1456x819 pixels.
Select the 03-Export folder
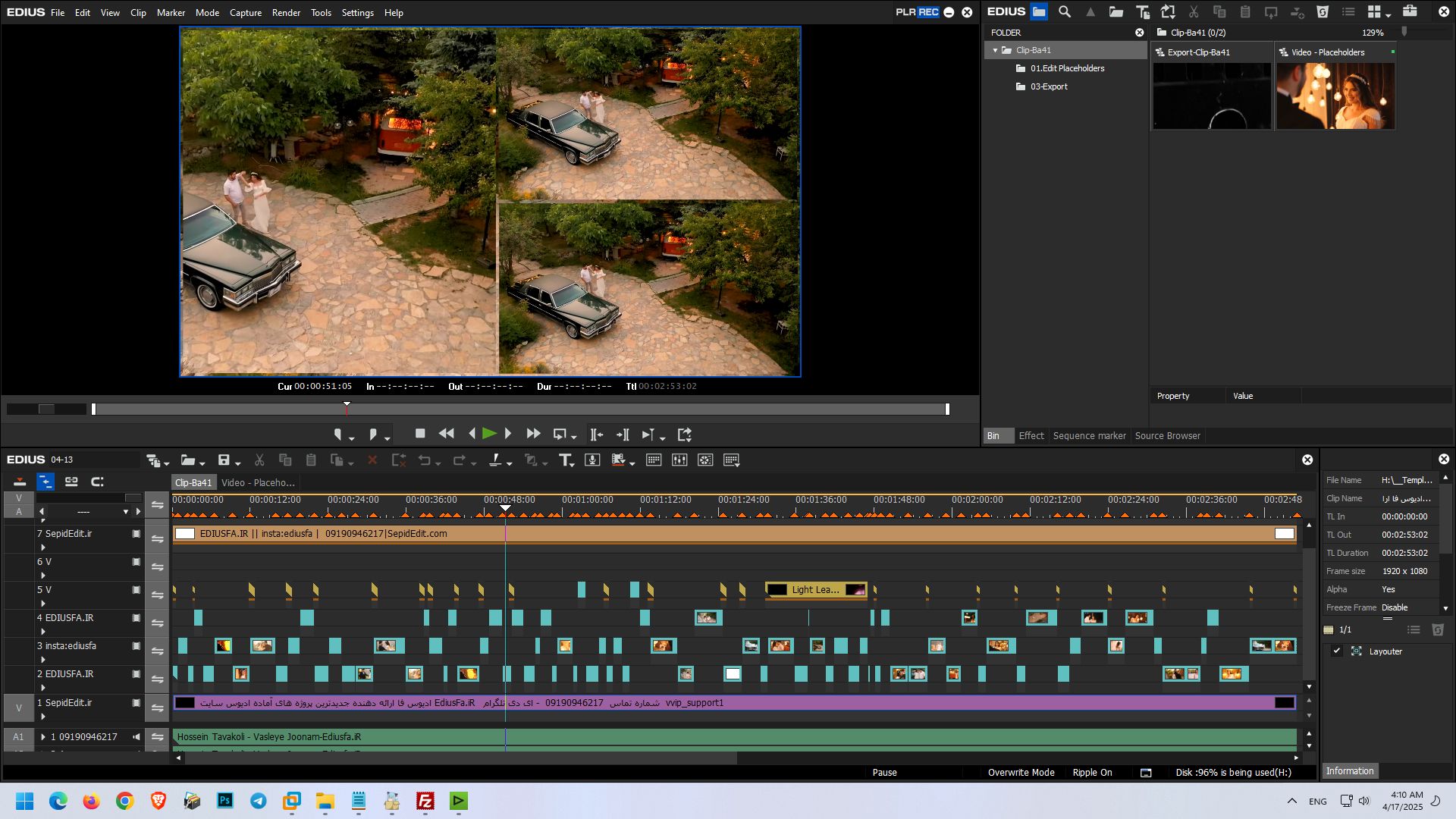tap(1048, 86)
